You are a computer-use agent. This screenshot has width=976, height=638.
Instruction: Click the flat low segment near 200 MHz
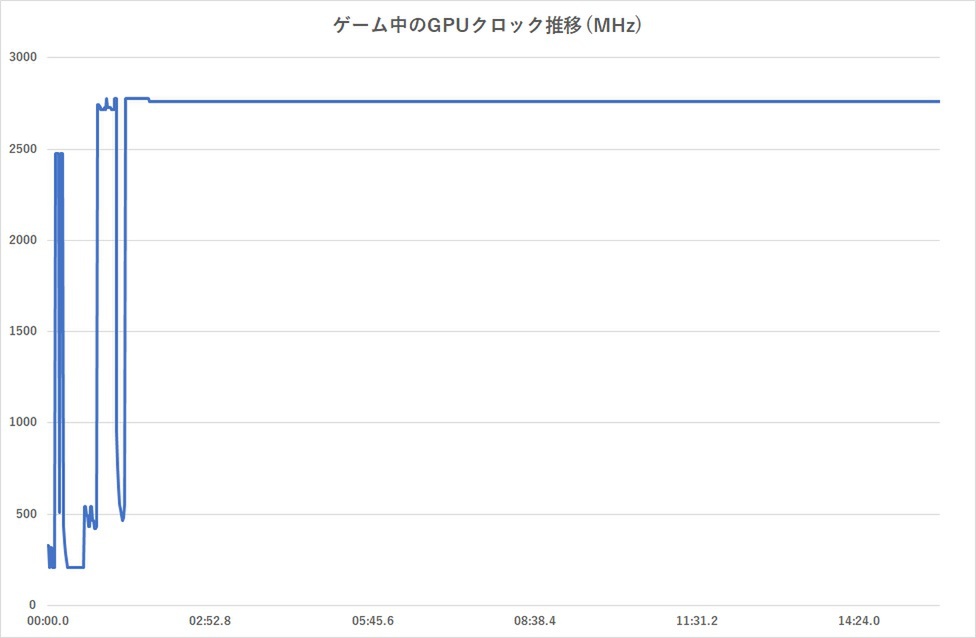pyautogui.click(x=75, y=567)
